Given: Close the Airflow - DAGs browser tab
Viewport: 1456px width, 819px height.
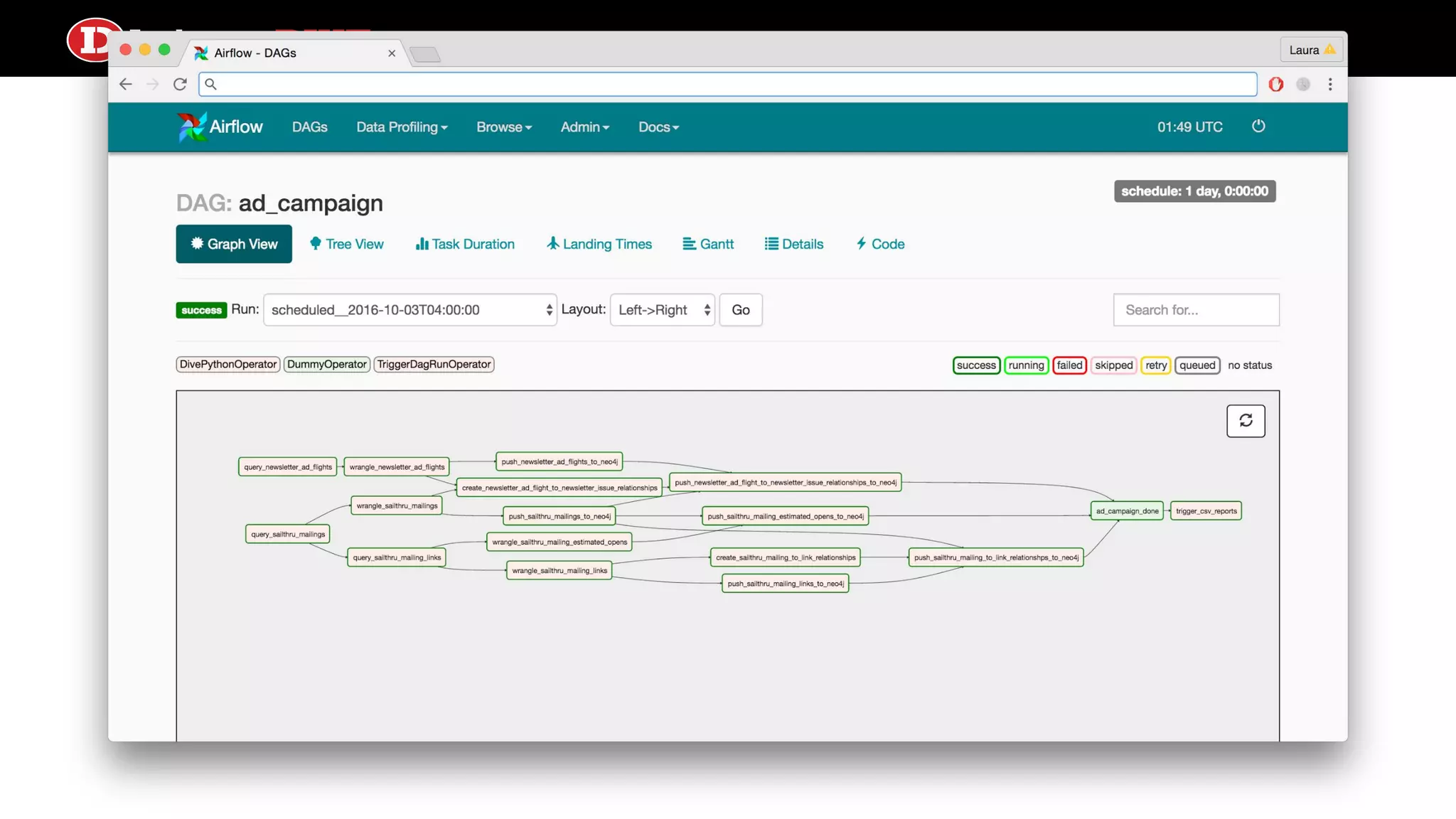Looking at the screenshot, I should coord(392,53).
